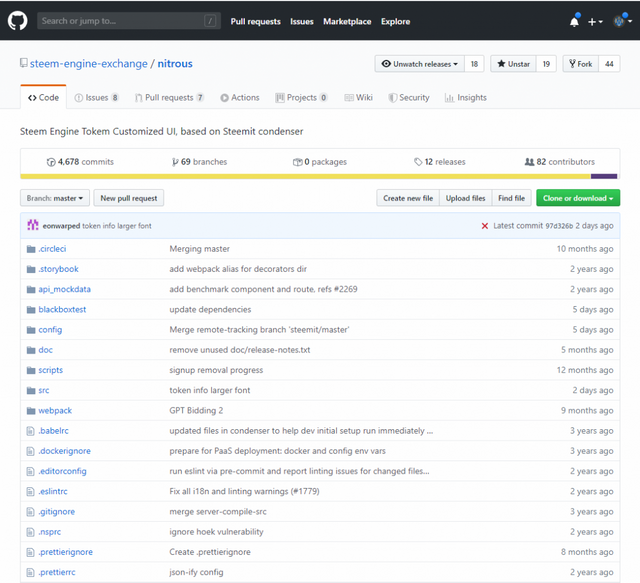
Task: Switch to the Security tab
Action: pyautogui.click(x=409, y=98)
